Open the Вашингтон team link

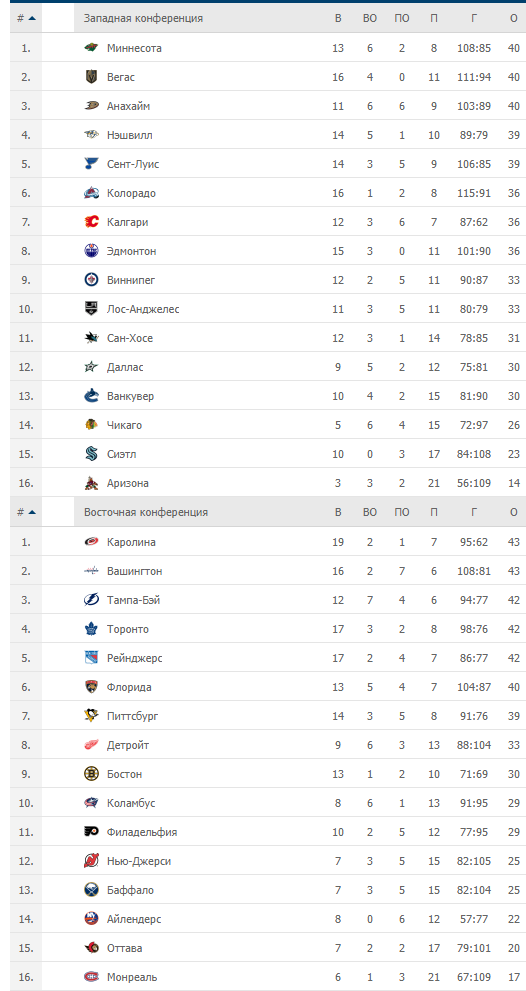tap(135, 571)
